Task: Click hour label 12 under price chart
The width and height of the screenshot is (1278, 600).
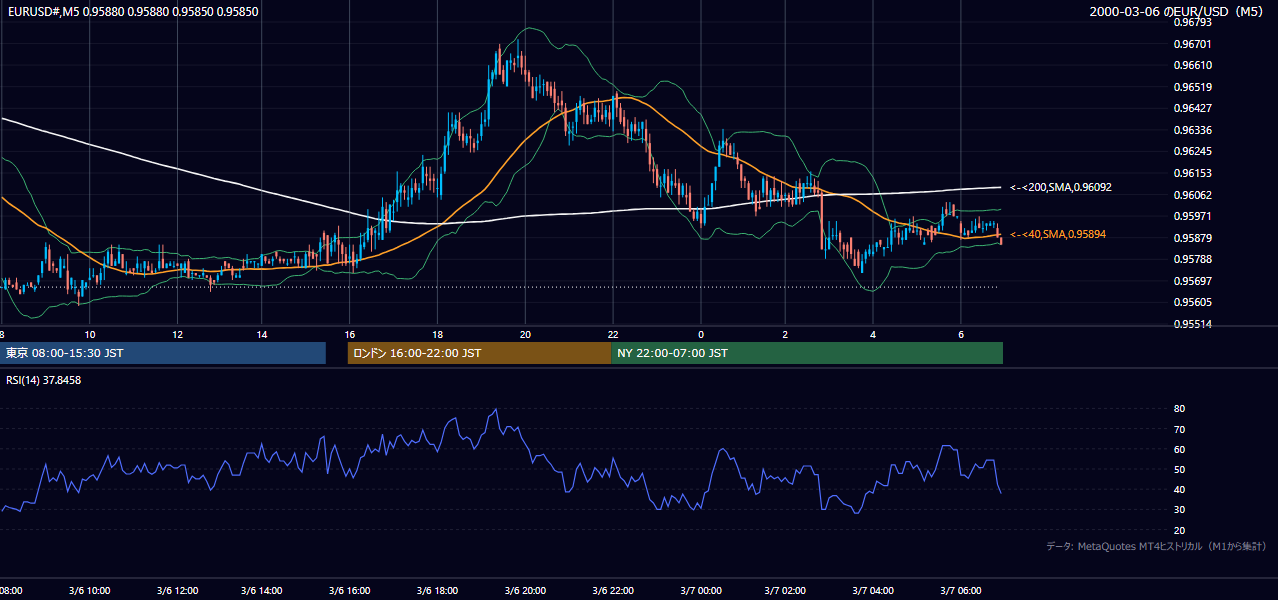Action: 177,334
